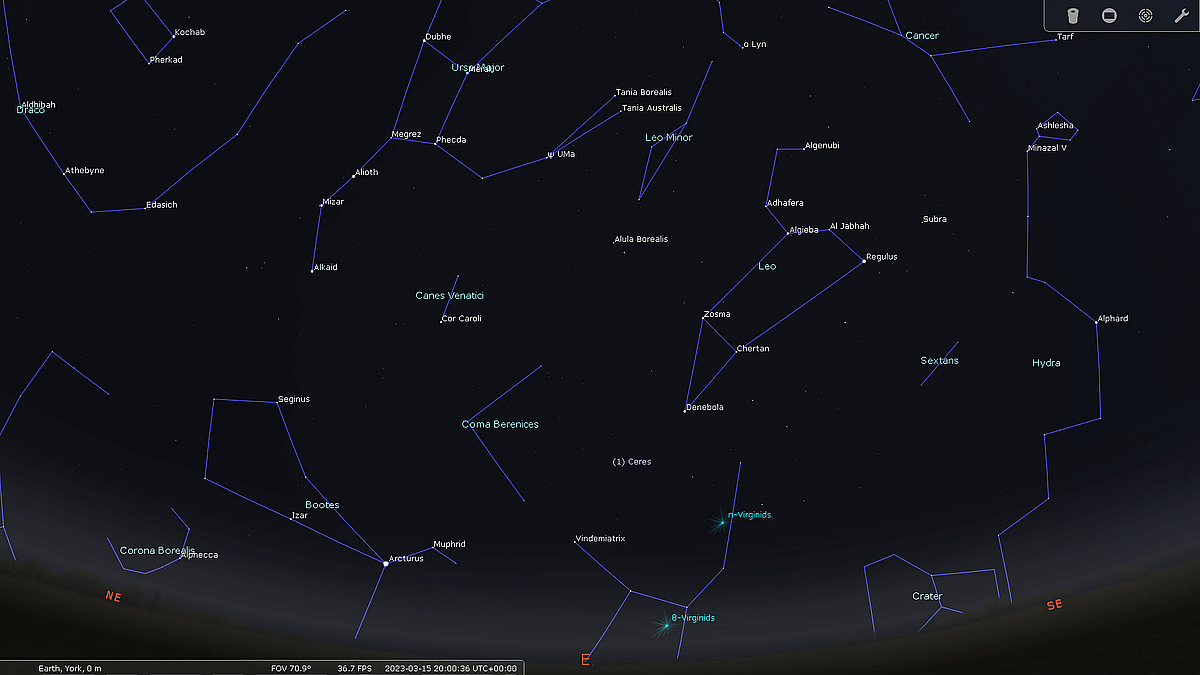This screenshot has height=675, width=1200.
Task: Pick the dwarf planet (1) Ceres
Action: (631, 462)
